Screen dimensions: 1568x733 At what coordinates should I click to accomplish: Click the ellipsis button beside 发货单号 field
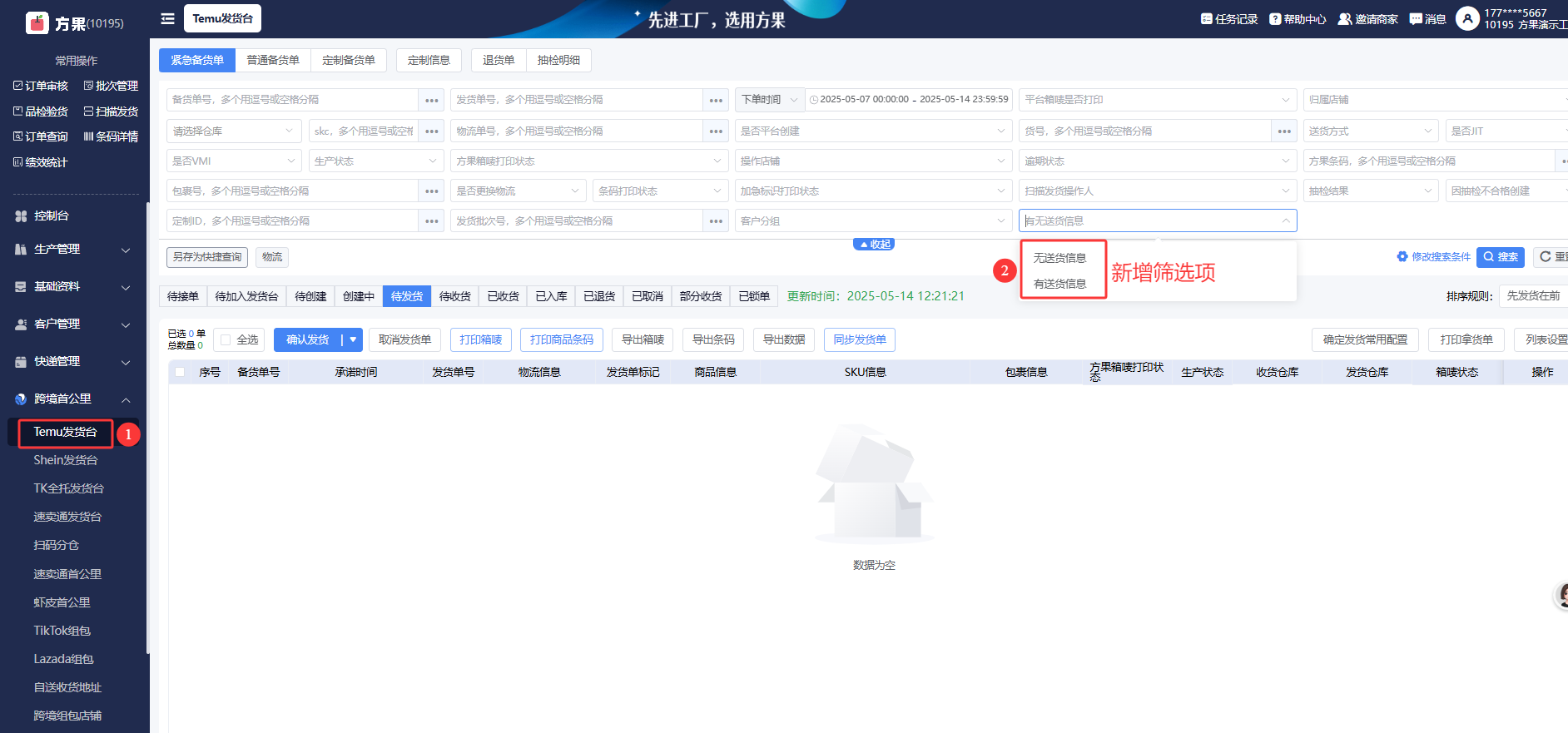[716, 100]
